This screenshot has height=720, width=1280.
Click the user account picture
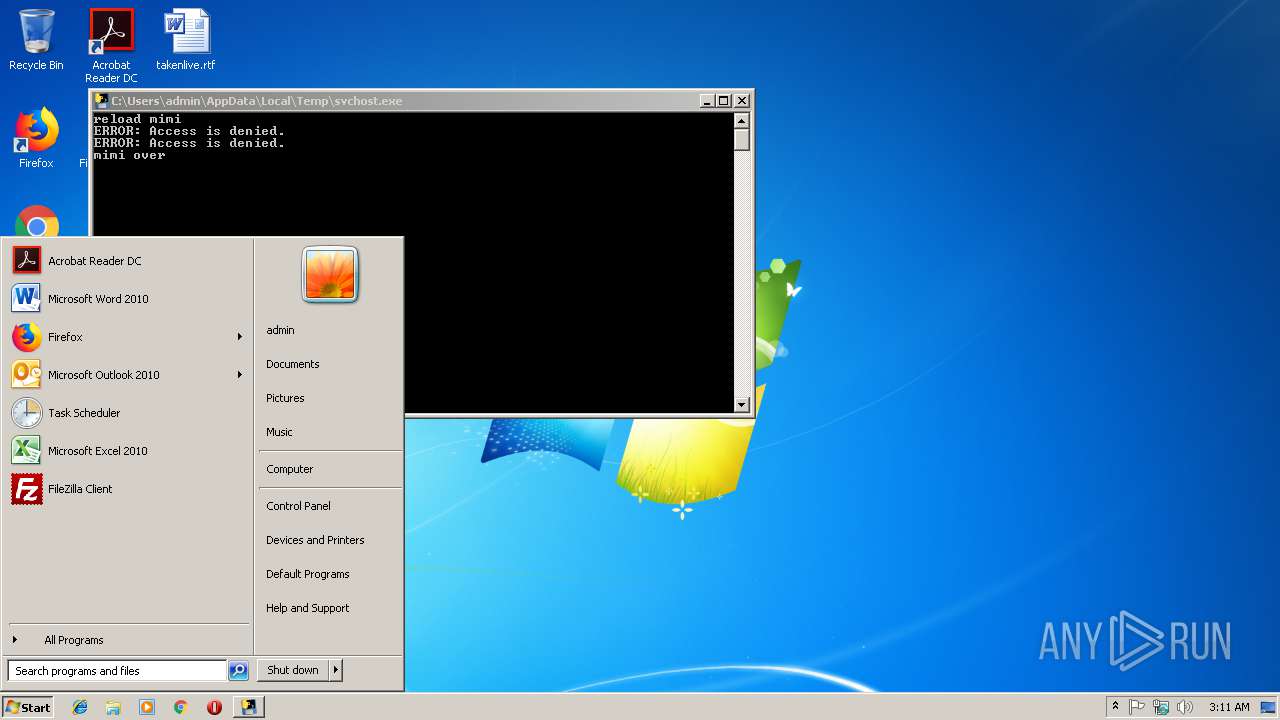tap(330, 274)
